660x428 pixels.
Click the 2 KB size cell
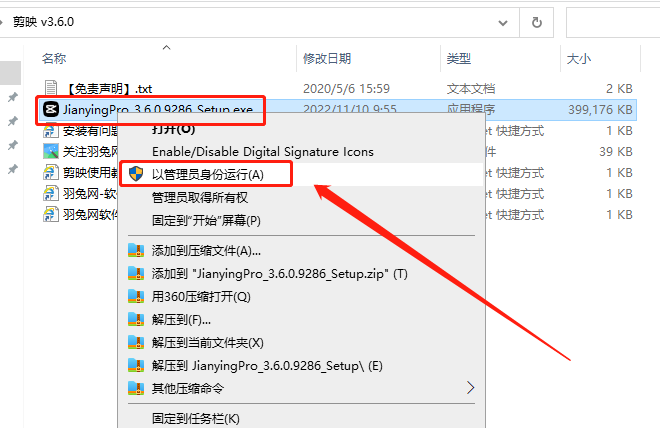tap(619, 89)
